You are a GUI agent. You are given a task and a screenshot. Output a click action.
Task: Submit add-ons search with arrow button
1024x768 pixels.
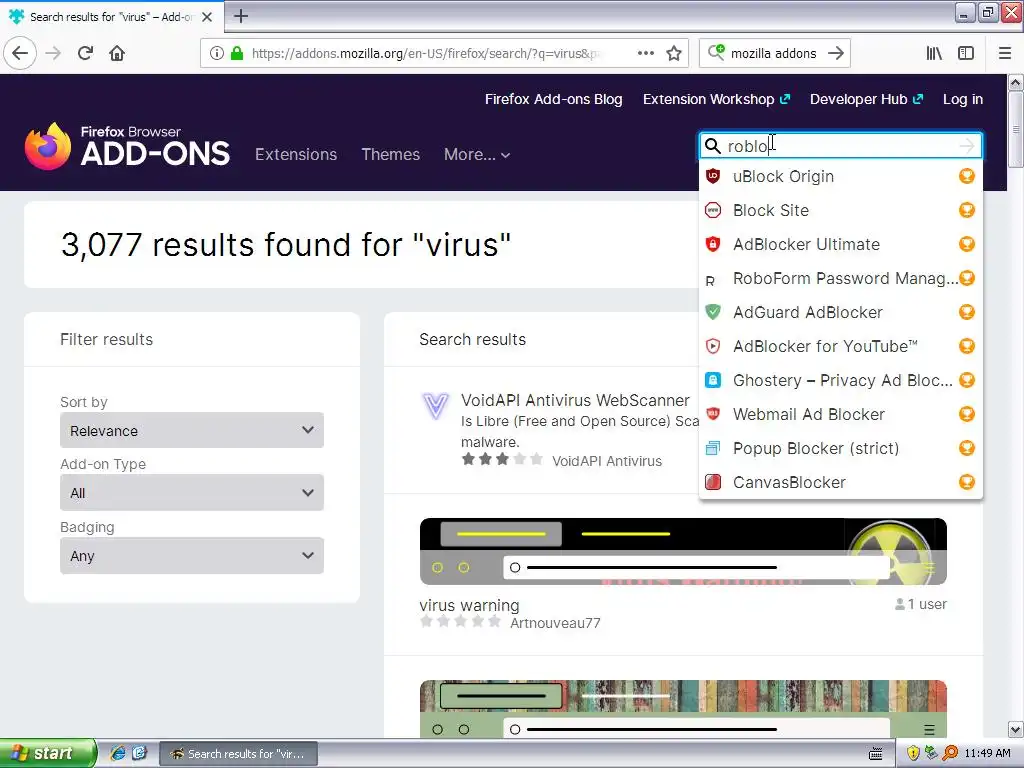pyautogui.click(x=967, y=146)
